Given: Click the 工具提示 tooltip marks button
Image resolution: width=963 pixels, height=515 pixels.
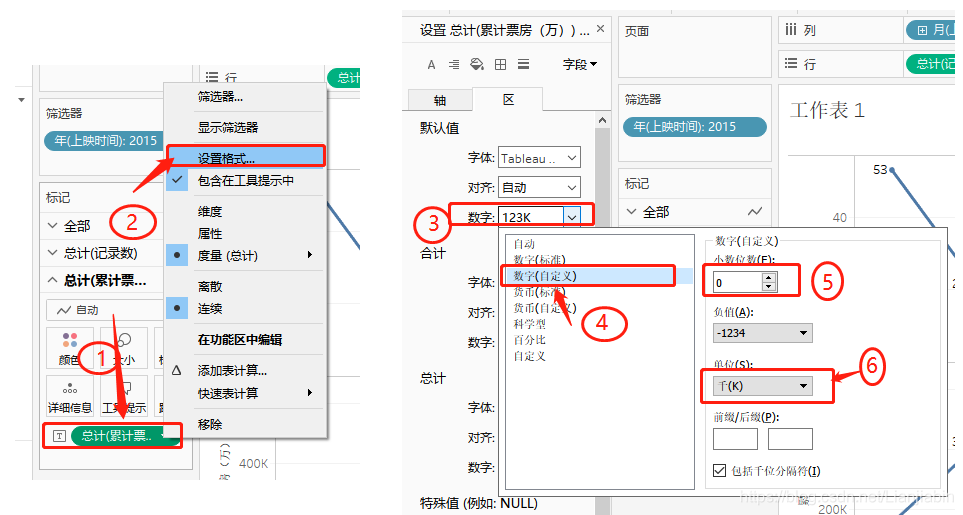Looking at the screenshot, I should click(x=124, y=396).
